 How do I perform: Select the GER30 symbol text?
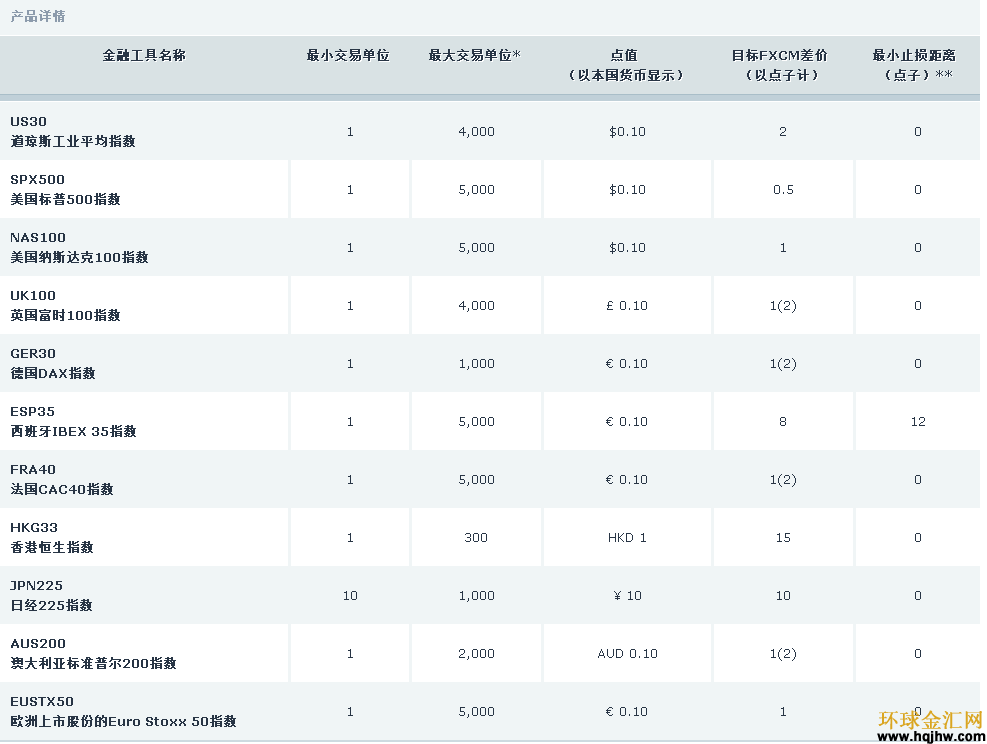pyautogui.click(x=33, y=353)
